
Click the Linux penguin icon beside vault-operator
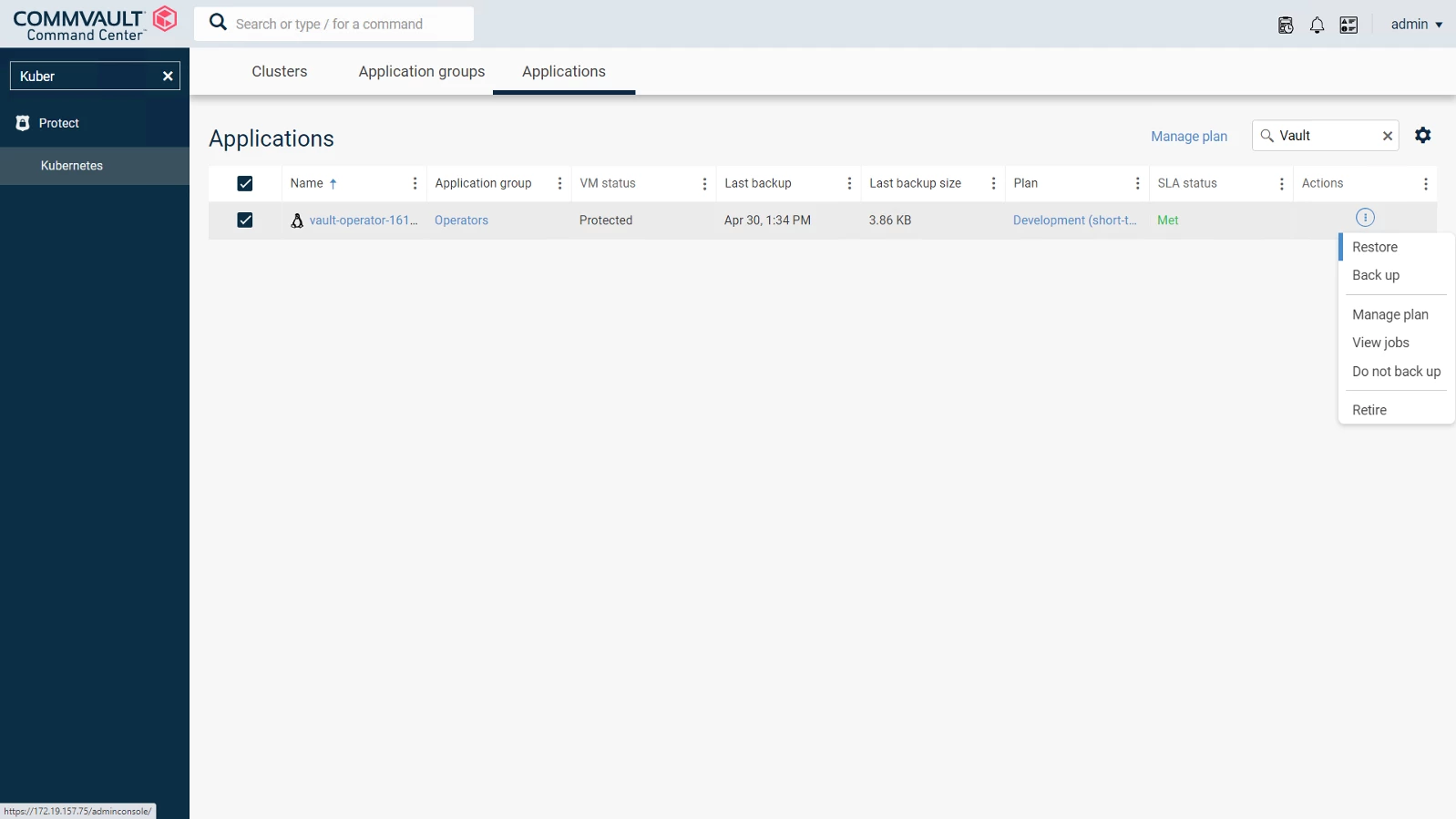[x=297, y=220]
